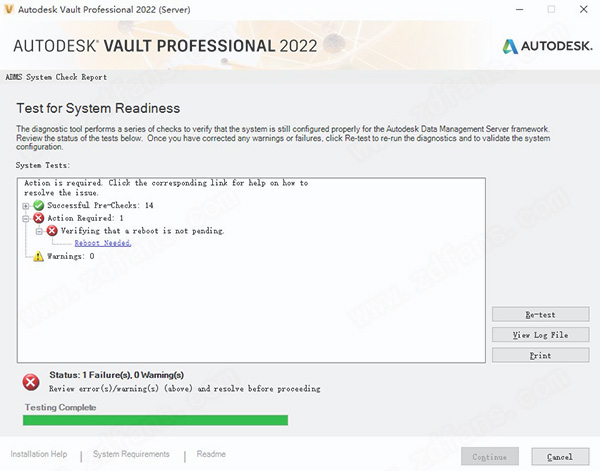Open View Log File

coord(540,335)
